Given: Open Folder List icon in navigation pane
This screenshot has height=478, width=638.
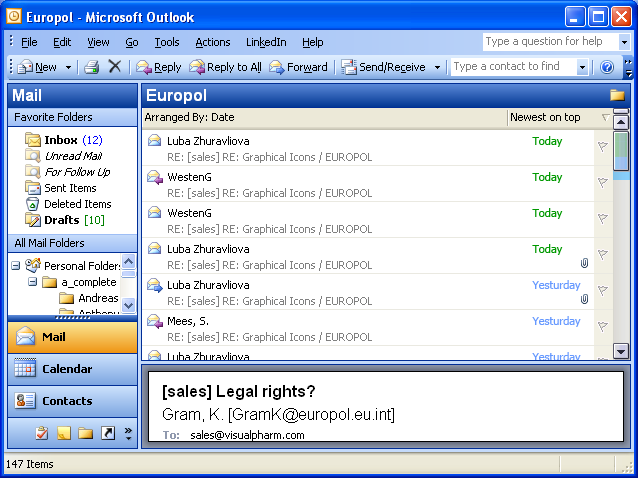Looking at the screenshot, I should 85,433.
